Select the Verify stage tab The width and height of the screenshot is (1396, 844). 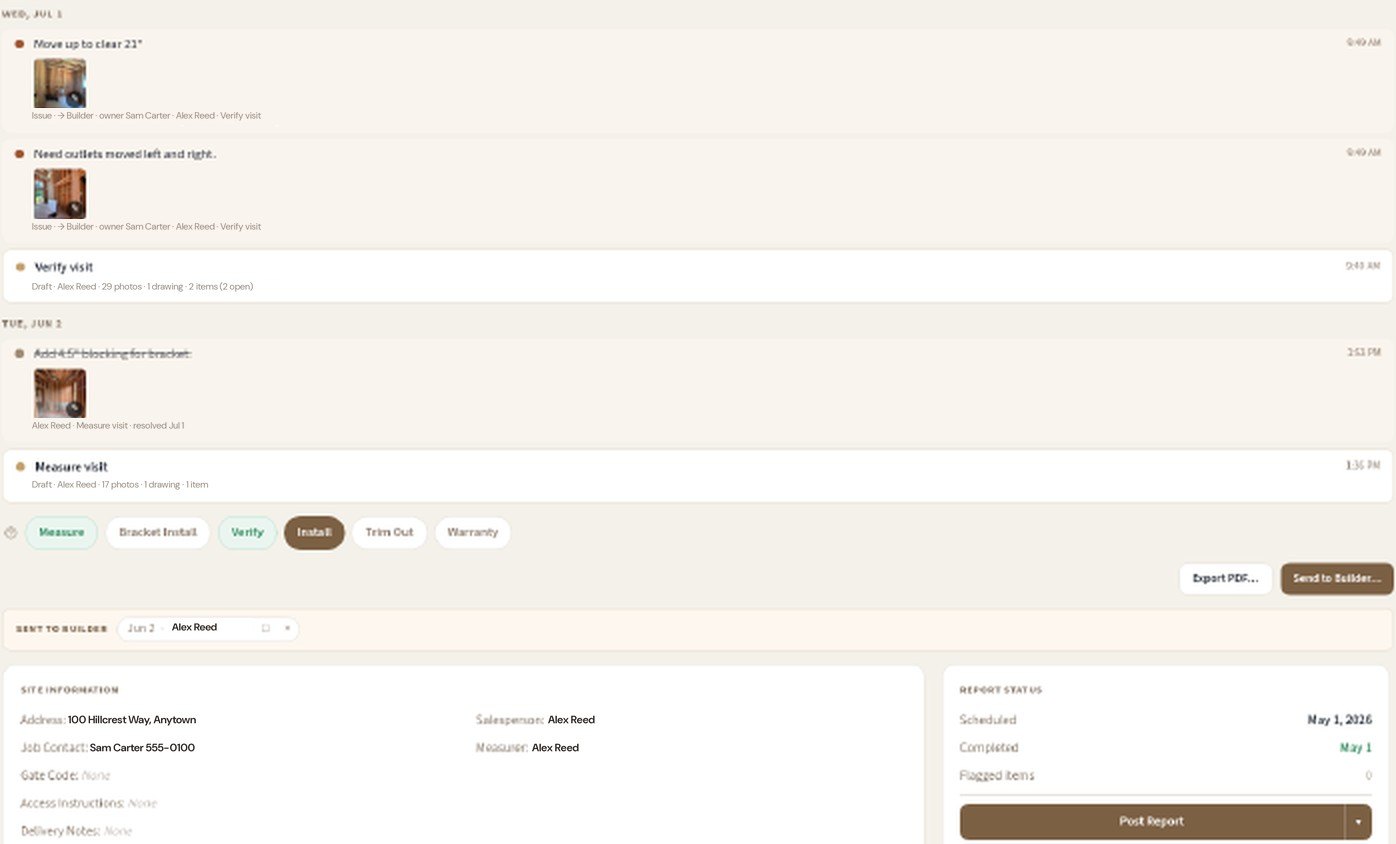point(247,533)
